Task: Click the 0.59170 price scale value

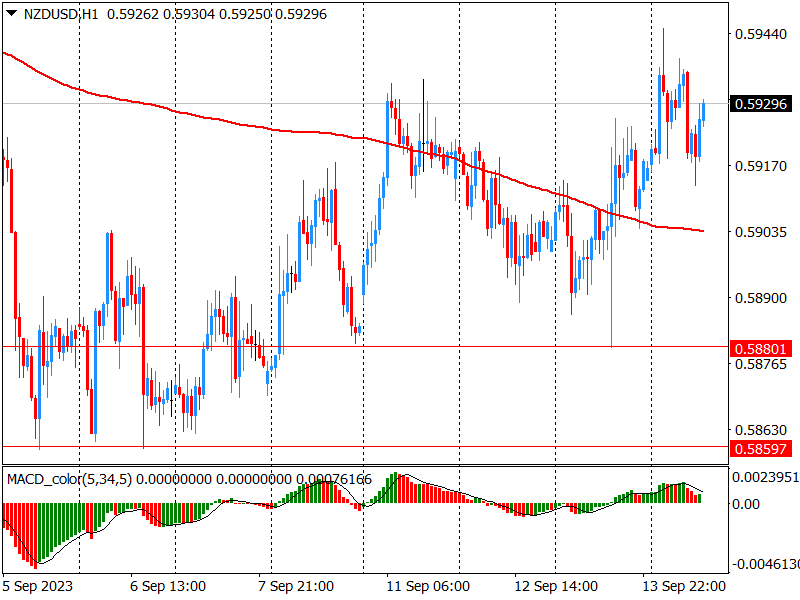Action: [761, 166]
